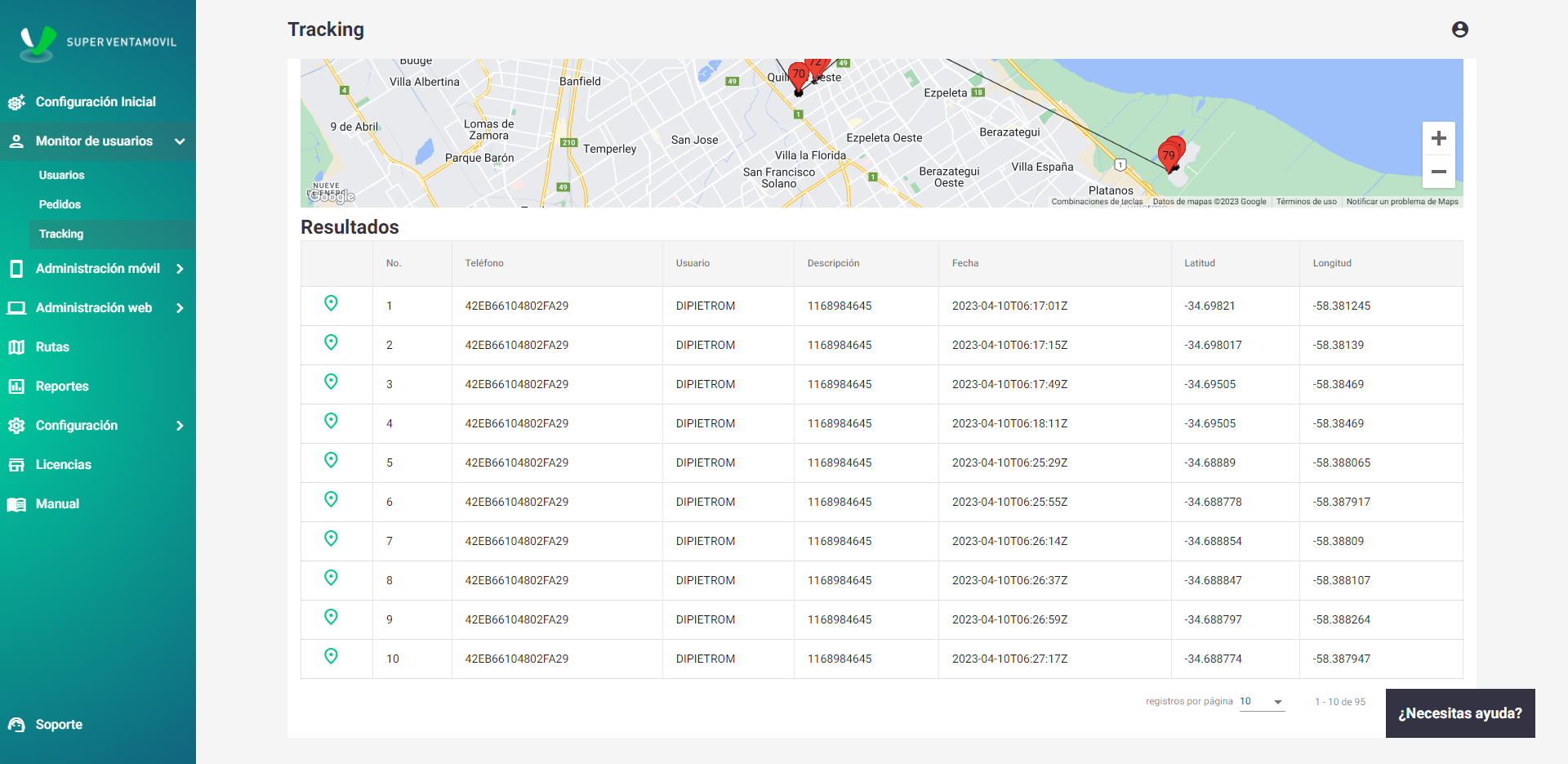Click the Soporte headset icon
1568x764 pixels.
tap(16, 725)
